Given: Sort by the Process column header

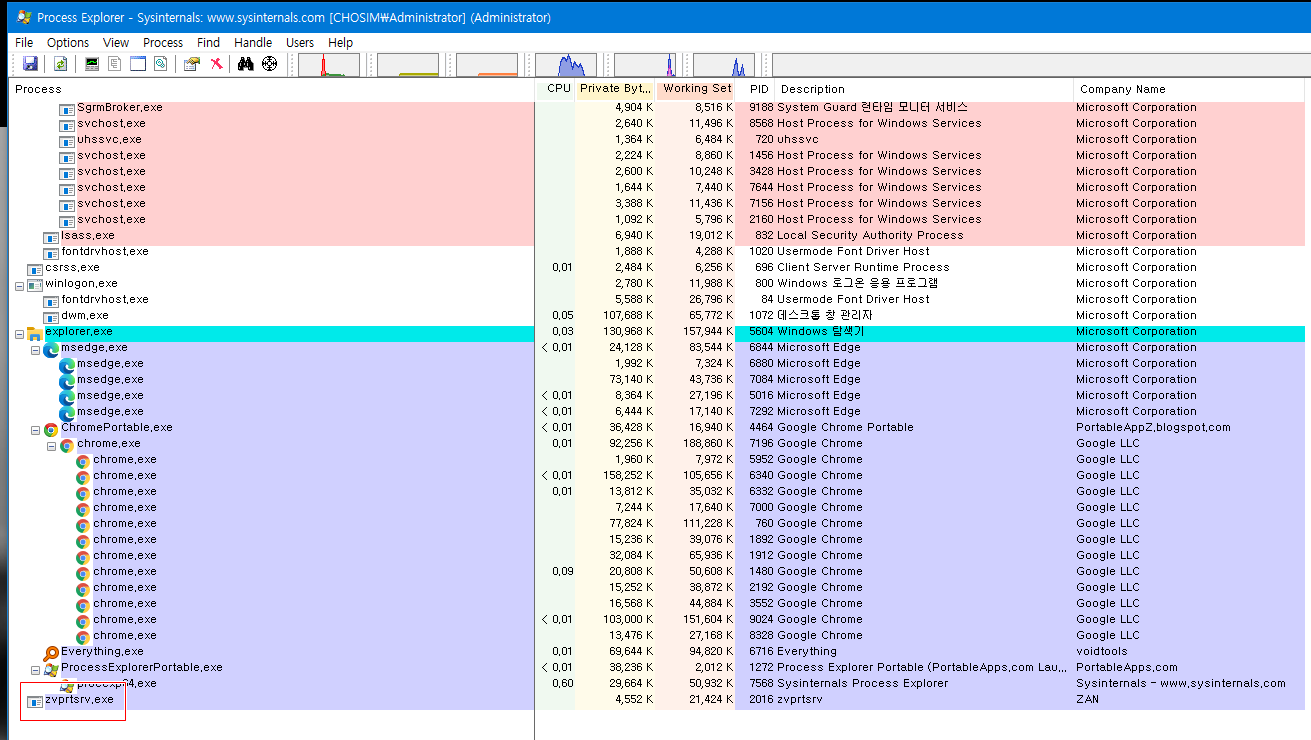Looking at the screenshot, I should coord(273,89).
